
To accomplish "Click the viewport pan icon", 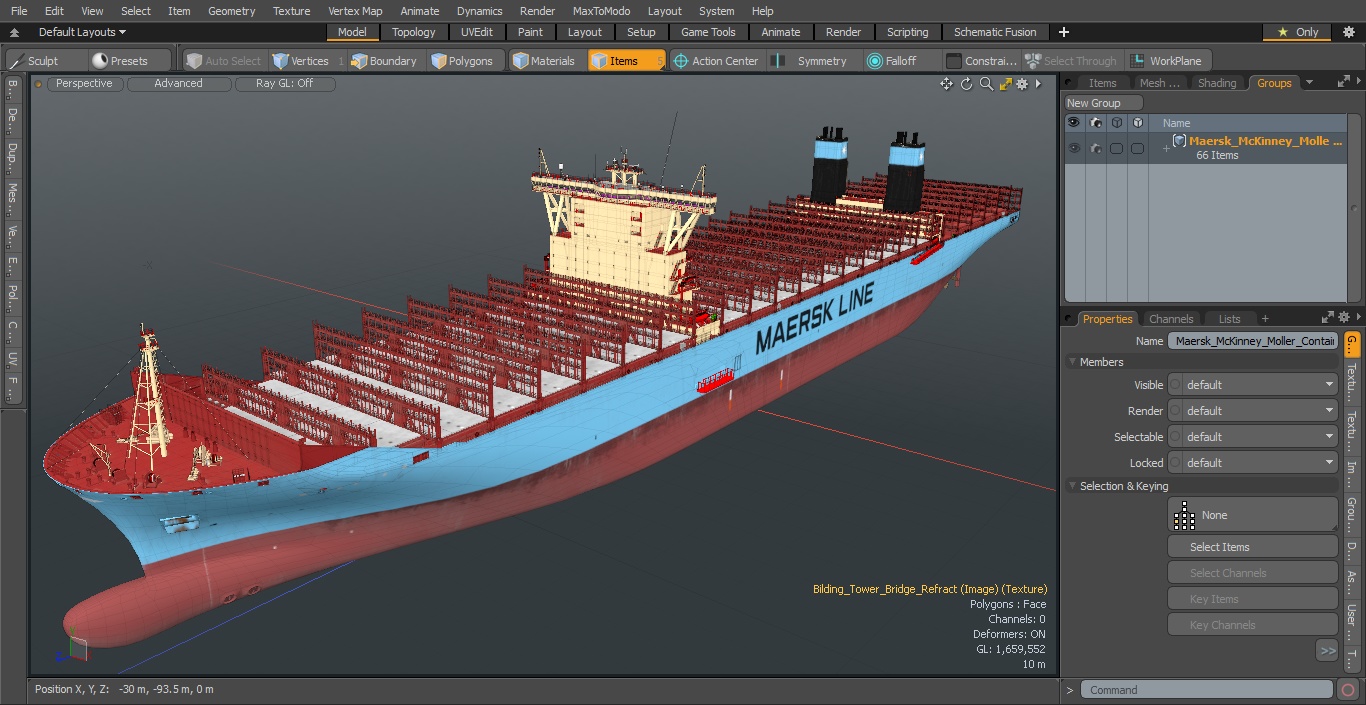I will 946,84.
